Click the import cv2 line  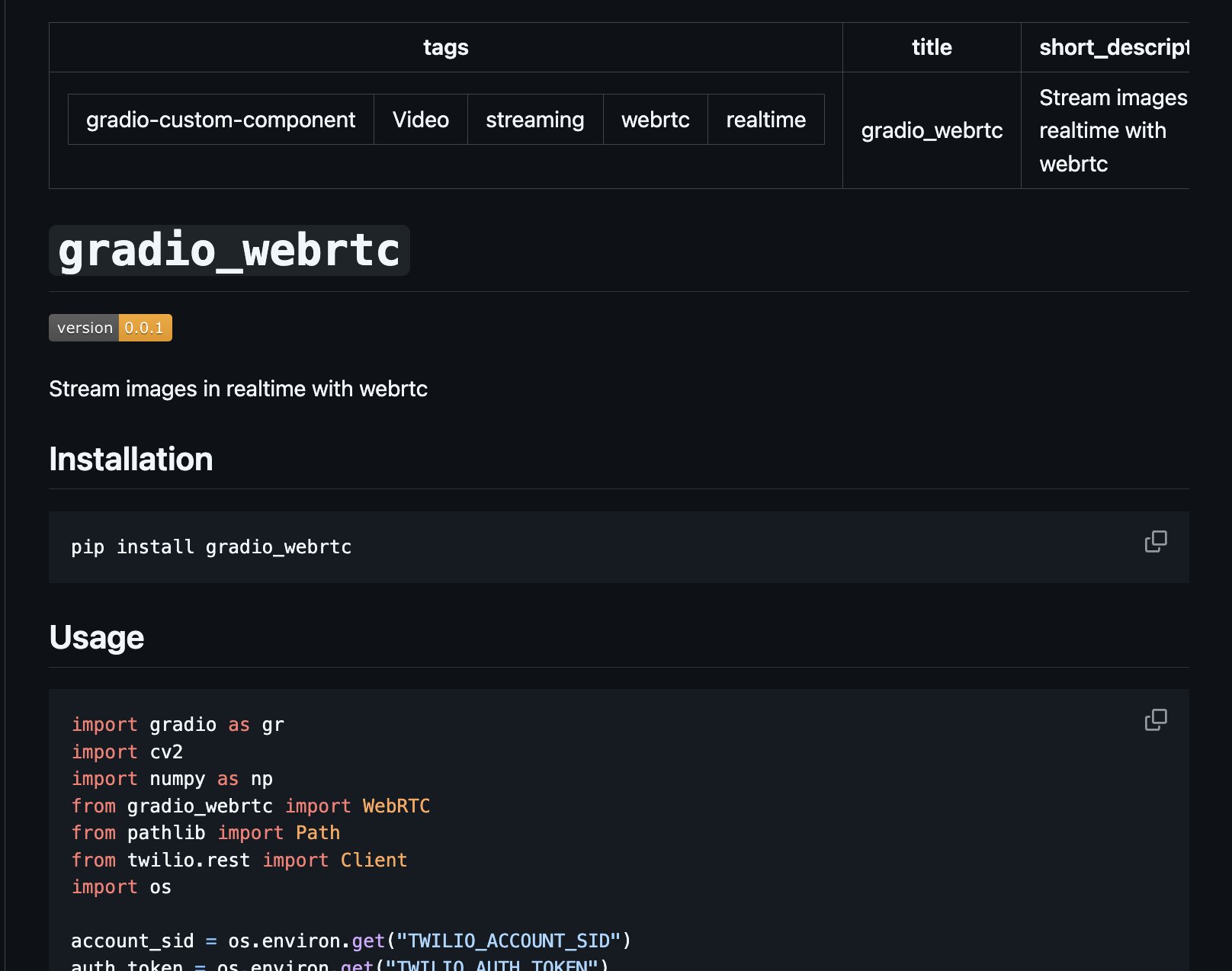127,752
